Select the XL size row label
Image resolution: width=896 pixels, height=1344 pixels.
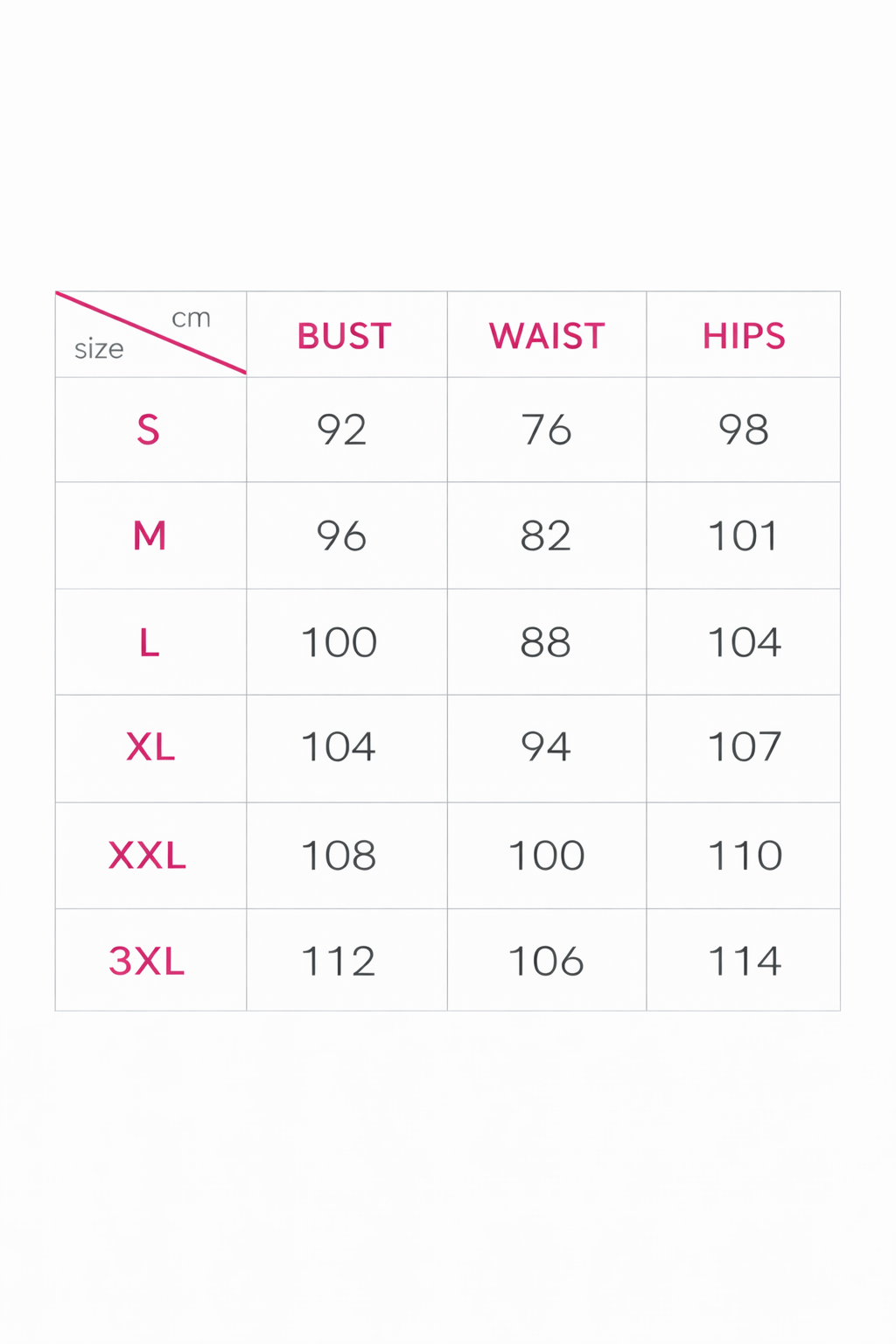[150, 747]
